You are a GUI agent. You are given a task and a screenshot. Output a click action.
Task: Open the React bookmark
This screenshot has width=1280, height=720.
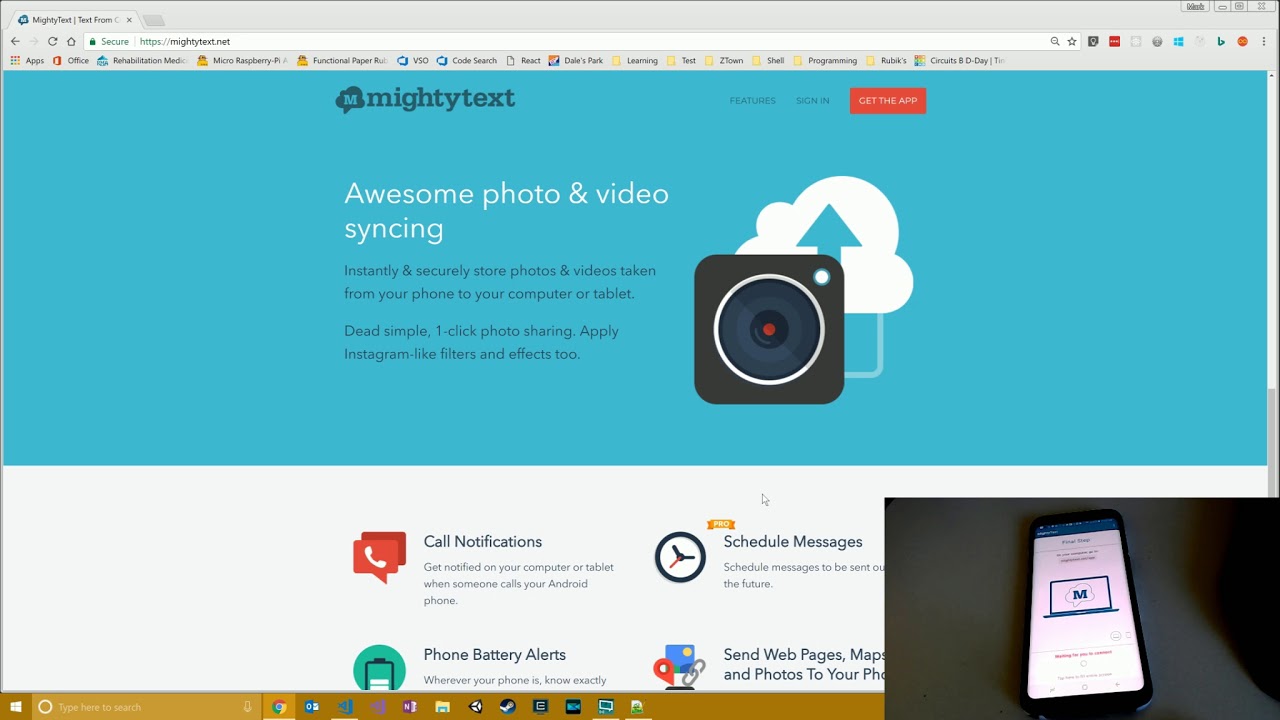pos(523,60)
